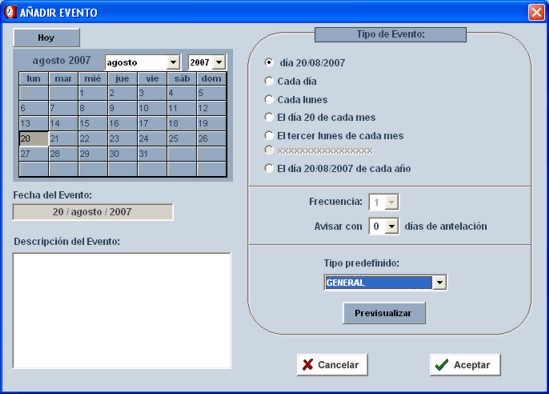Image resolution: width=549 pixels, height=394 pixels.
Task: Click the 'Tipo de Evento:' header label
Action: point(391,34)
